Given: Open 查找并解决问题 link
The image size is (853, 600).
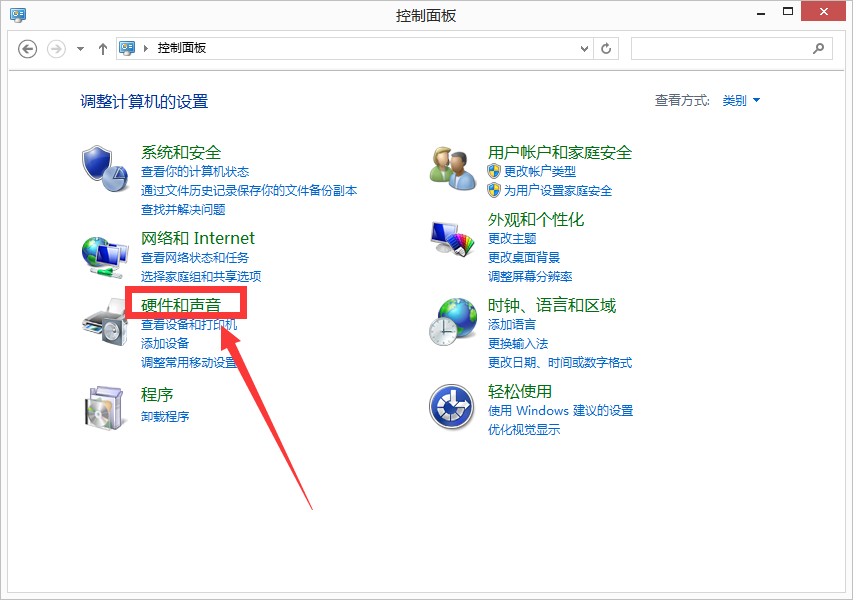Looking at the screenshot, I should coord(183,210).
